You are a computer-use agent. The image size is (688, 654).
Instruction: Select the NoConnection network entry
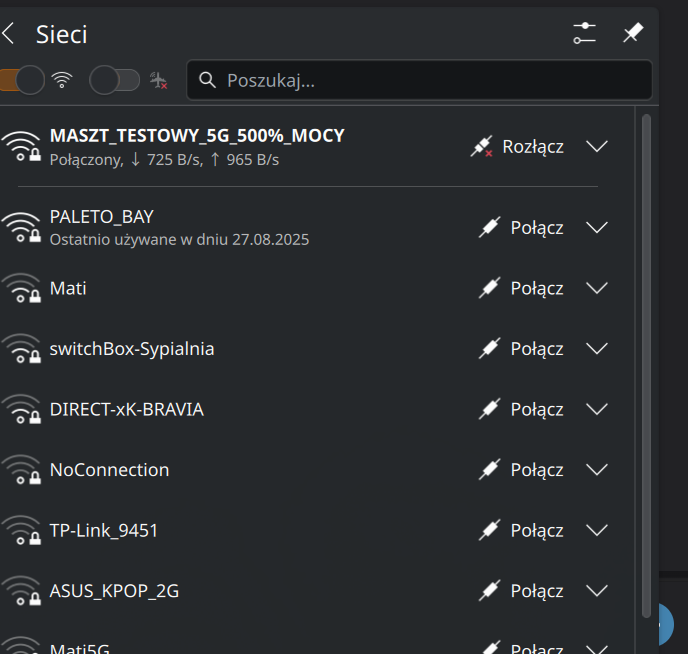tap(110, 470)
